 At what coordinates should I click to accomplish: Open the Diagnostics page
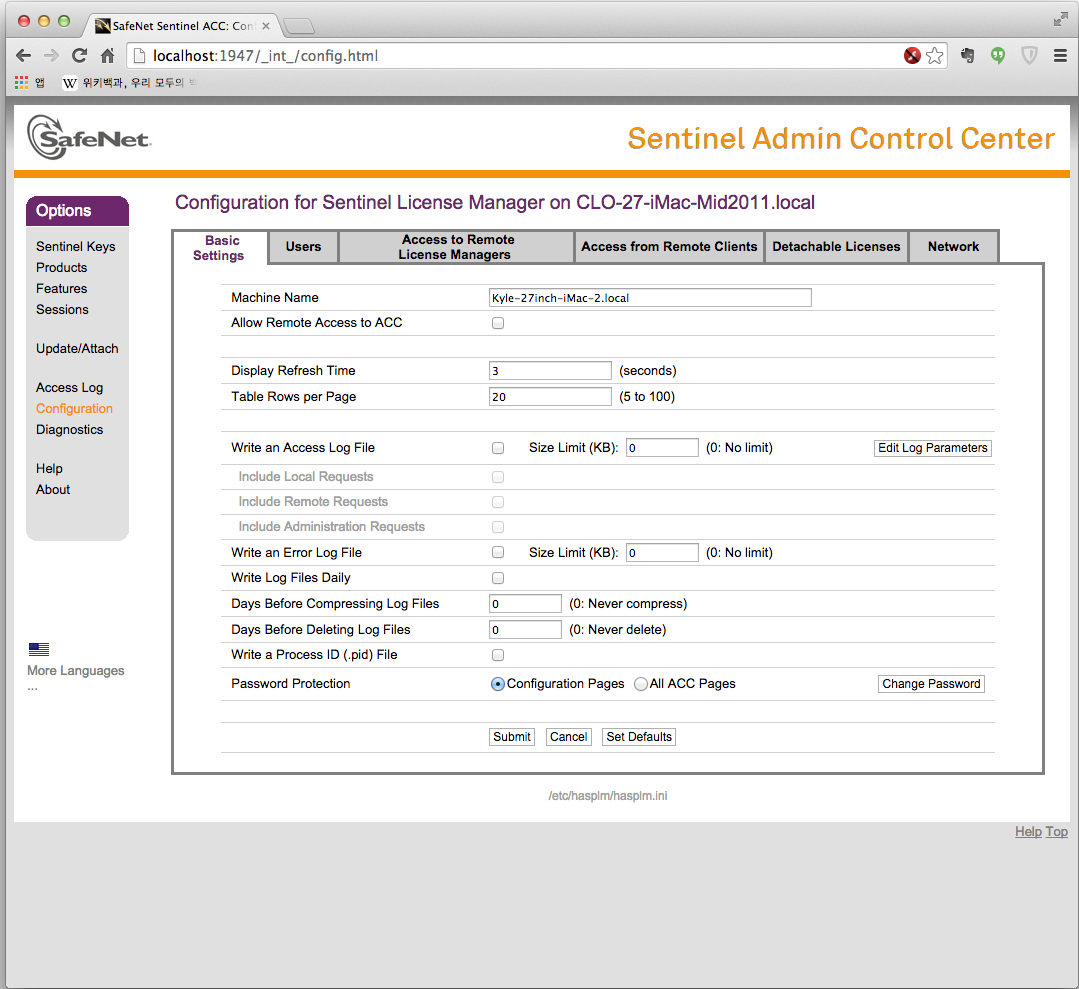coord(70,429)
